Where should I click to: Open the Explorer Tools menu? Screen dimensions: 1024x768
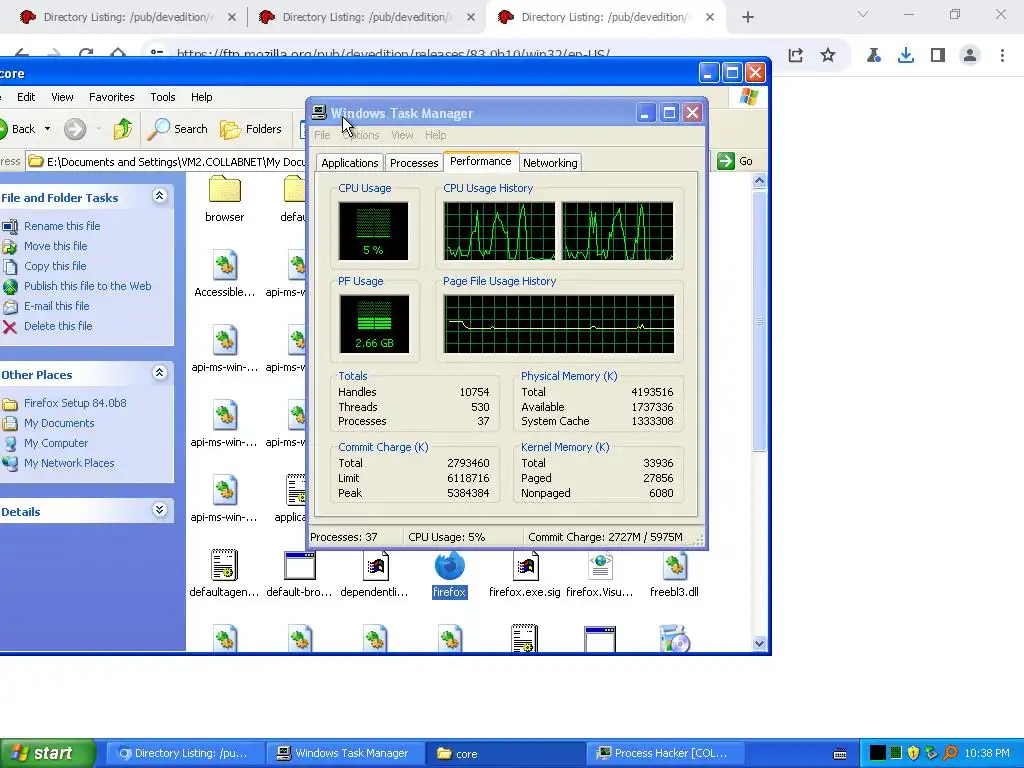pyautogui.click(x=163, y=97)
